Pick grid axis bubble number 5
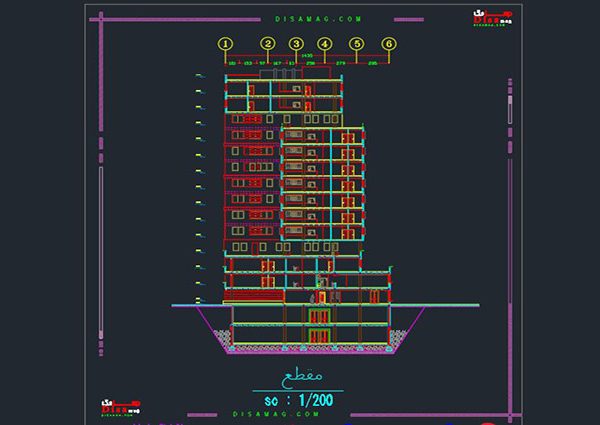The width and height of the screenshot is (600, 425). (x=357, y=44)
